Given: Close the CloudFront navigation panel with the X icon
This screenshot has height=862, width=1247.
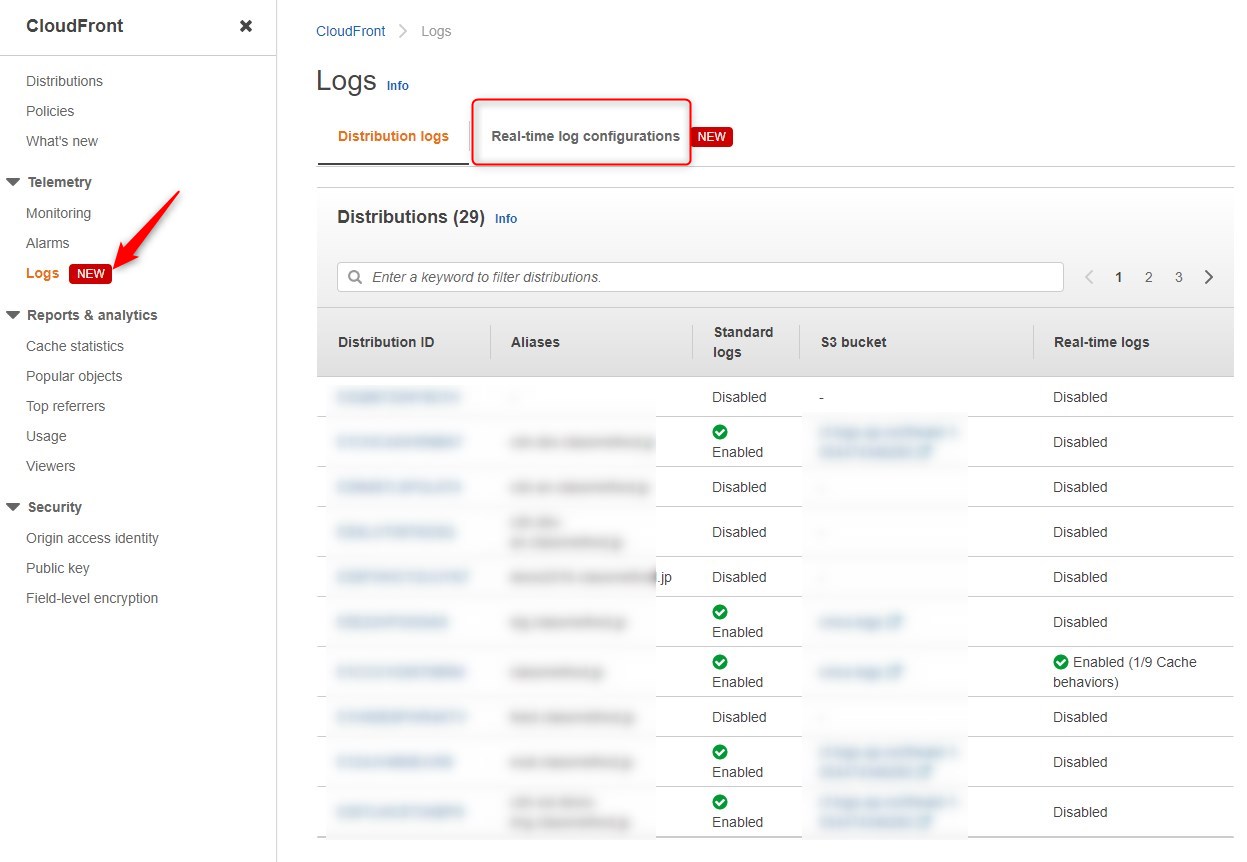Looking at the screenshot, I should point(246,26).
